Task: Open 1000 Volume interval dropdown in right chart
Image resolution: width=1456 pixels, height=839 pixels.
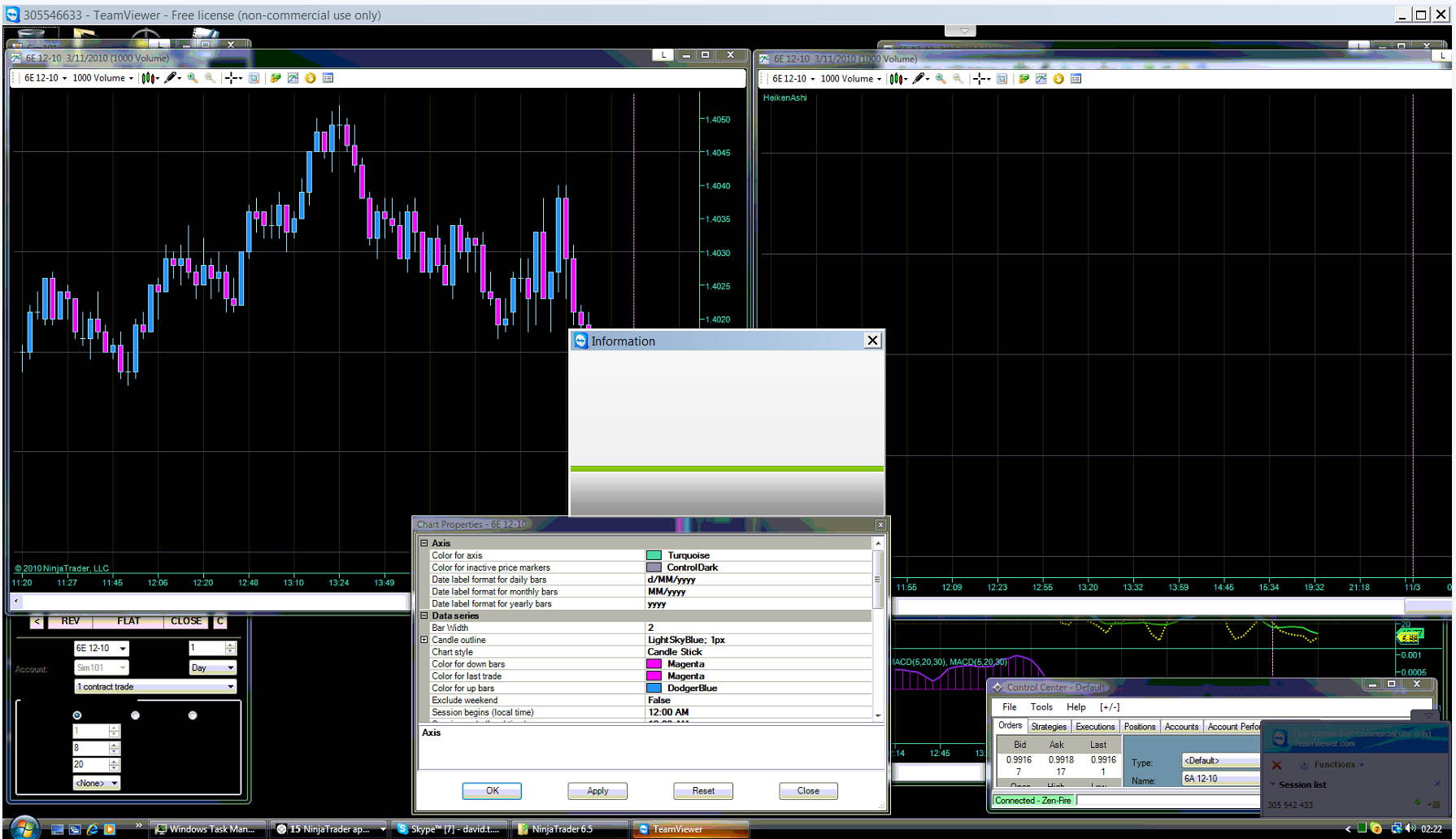Action: [x=851, y=79]
